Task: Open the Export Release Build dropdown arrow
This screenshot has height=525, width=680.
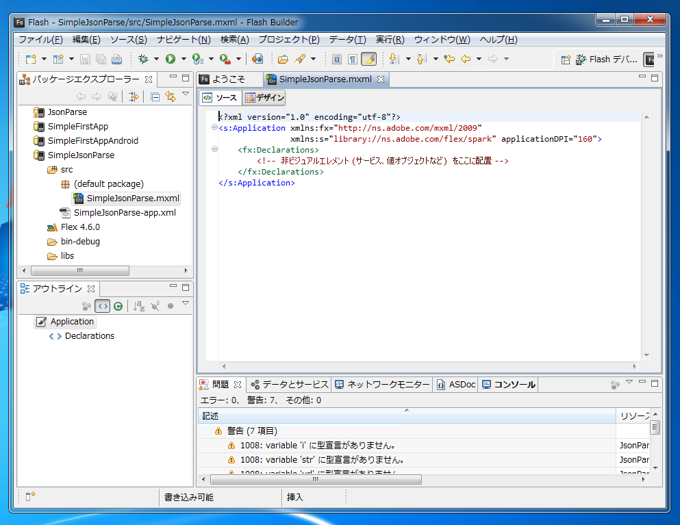Action: click(x=238, y=59)
